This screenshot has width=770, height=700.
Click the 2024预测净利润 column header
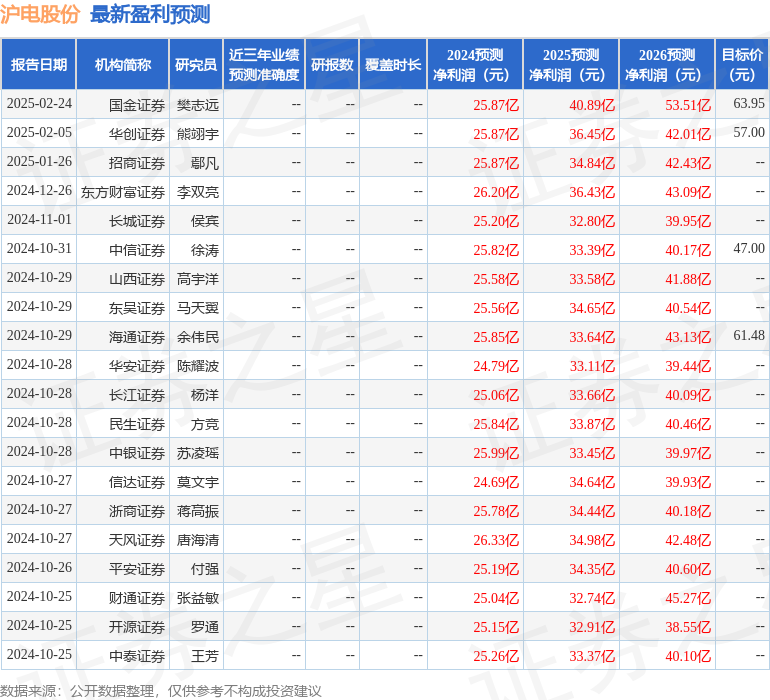[x=475, y=64]
